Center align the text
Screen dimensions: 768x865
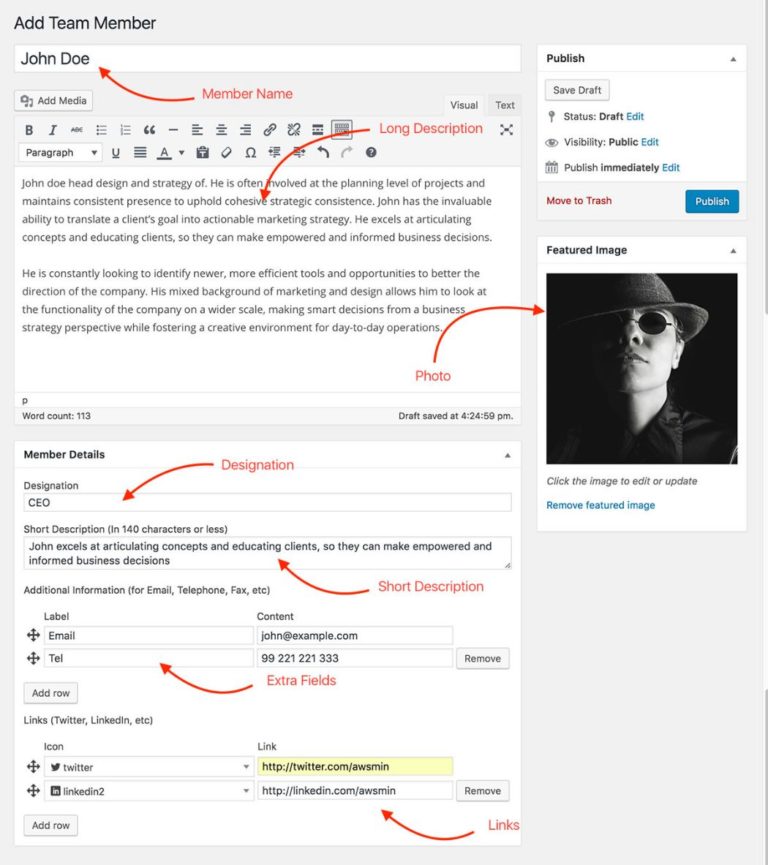pos(221,130)
